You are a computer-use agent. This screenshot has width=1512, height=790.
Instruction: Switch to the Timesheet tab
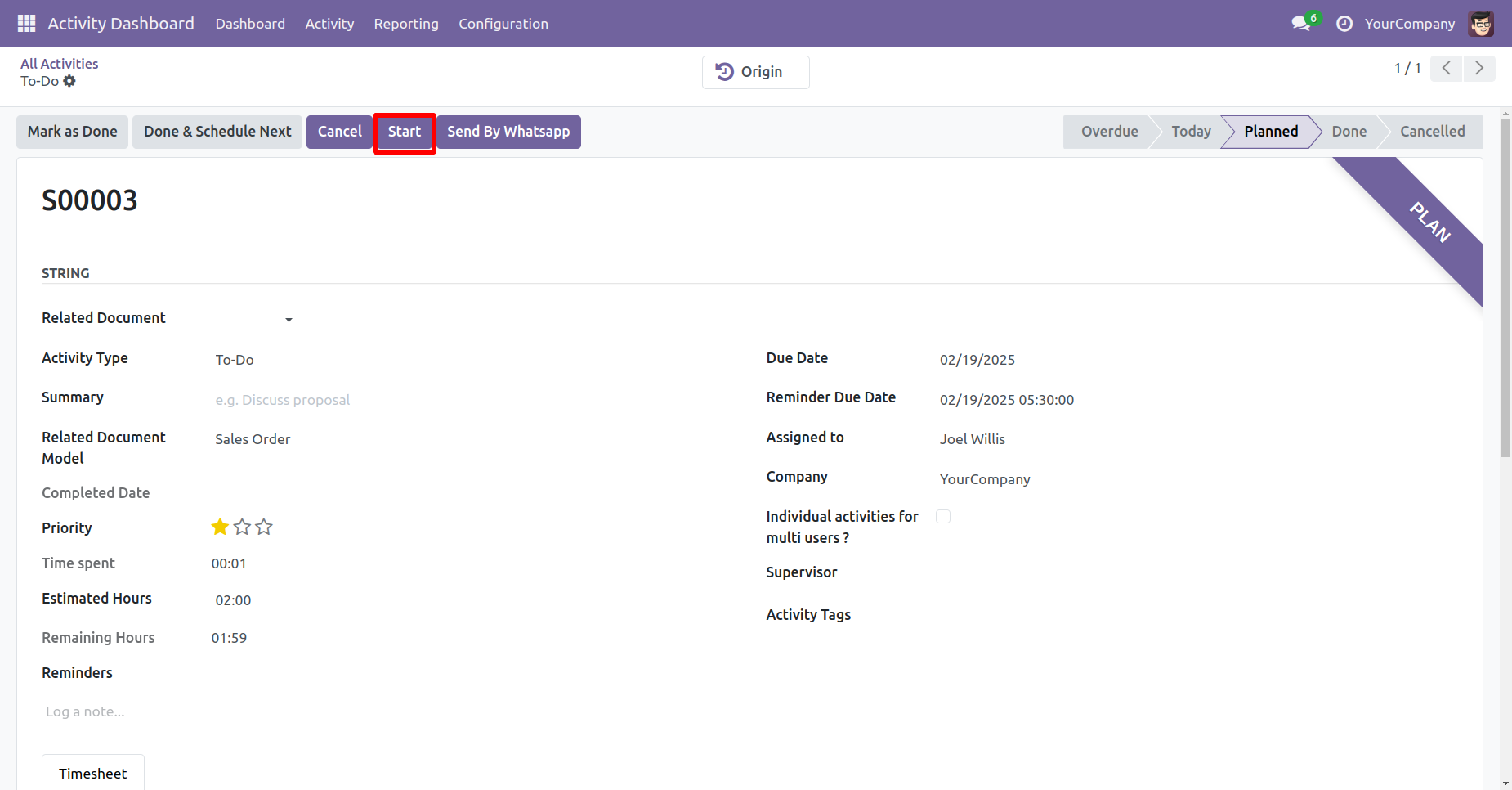click(x=93, y=773)
